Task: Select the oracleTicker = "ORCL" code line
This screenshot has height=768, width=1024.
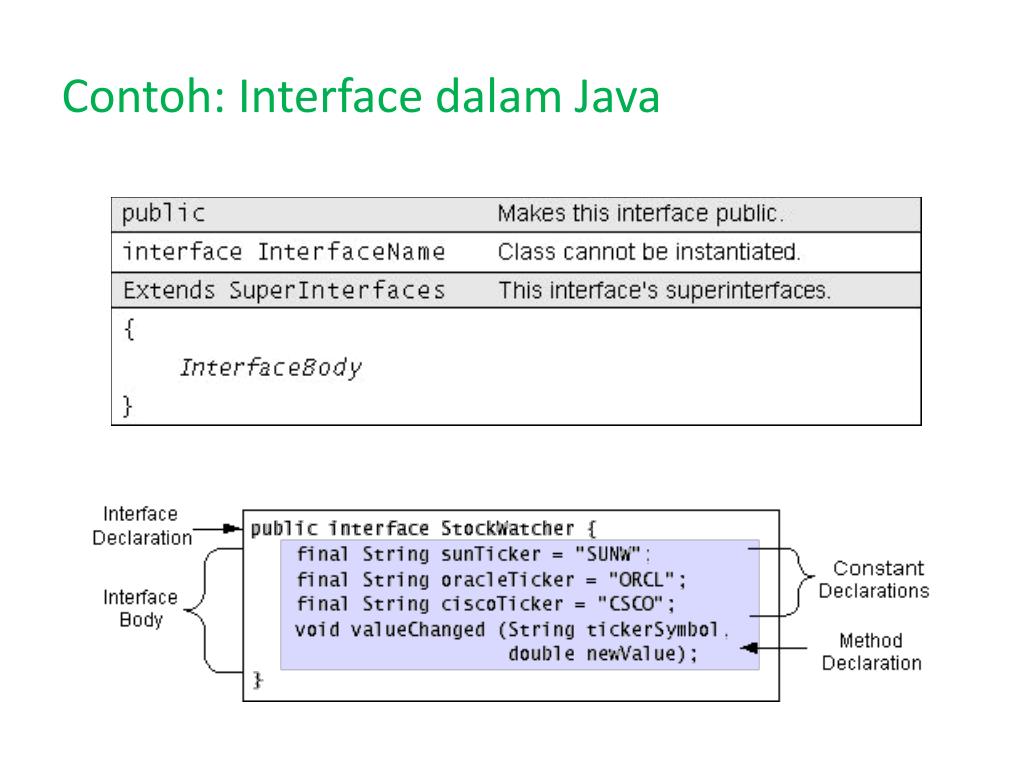Action: pos(491,580)
